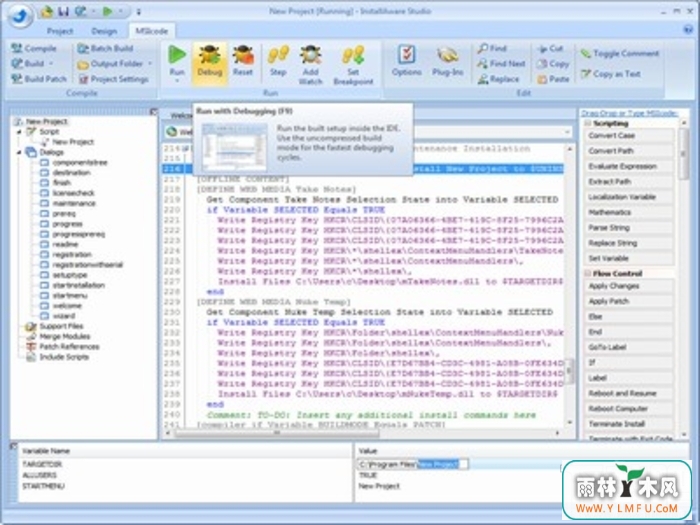Screen dimensions: 700x525
Task: Open the Output Folder dropdown arrow
Action: pos(150,63)
